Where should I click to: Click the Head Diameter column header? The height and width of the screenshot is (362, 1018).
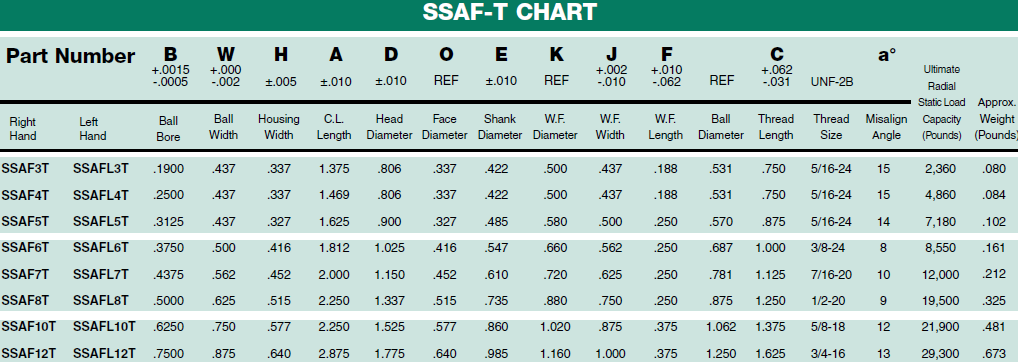(x=390, y=127)
